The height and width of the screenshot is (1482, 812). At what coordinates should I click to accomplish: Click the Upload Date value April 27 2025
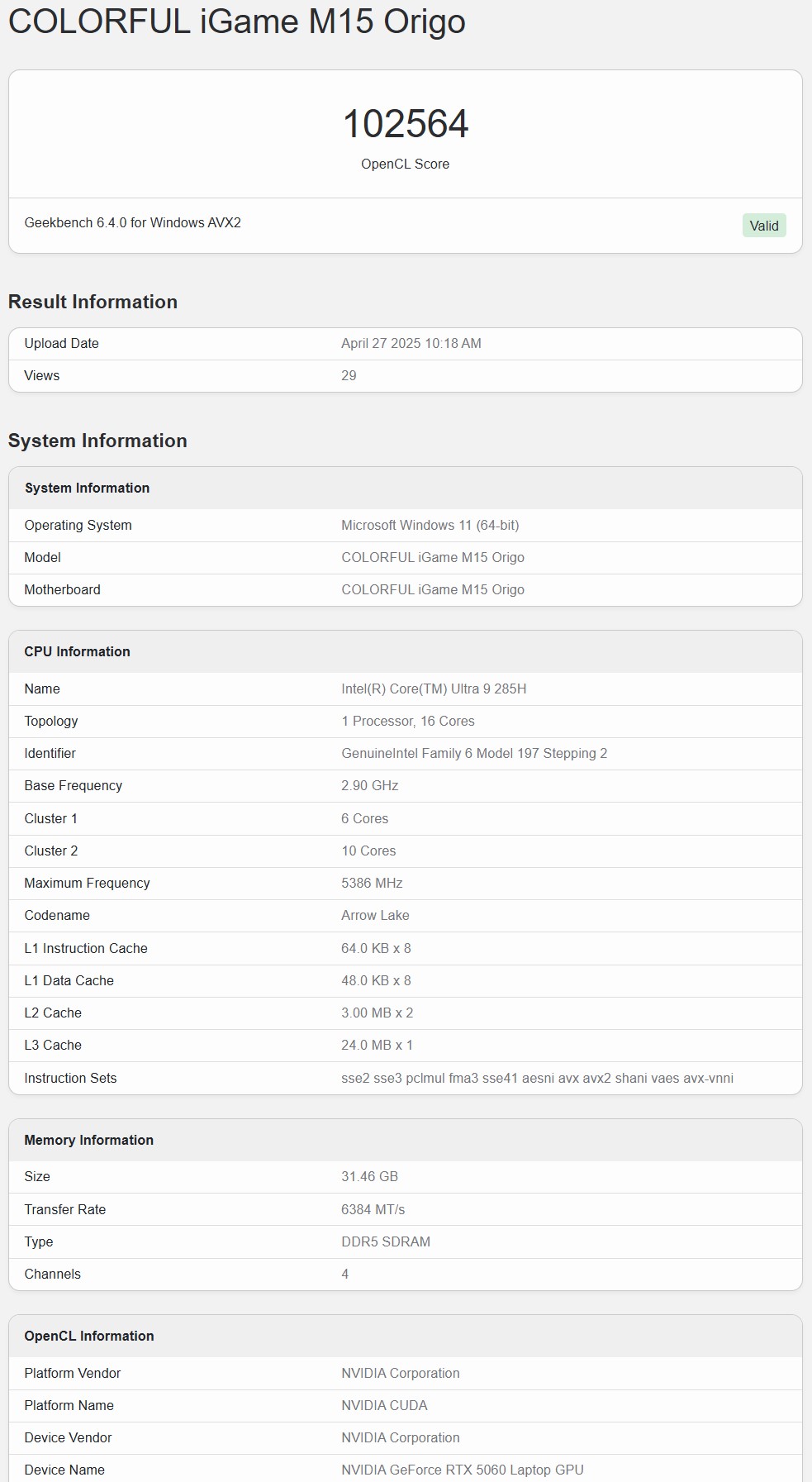411,343
